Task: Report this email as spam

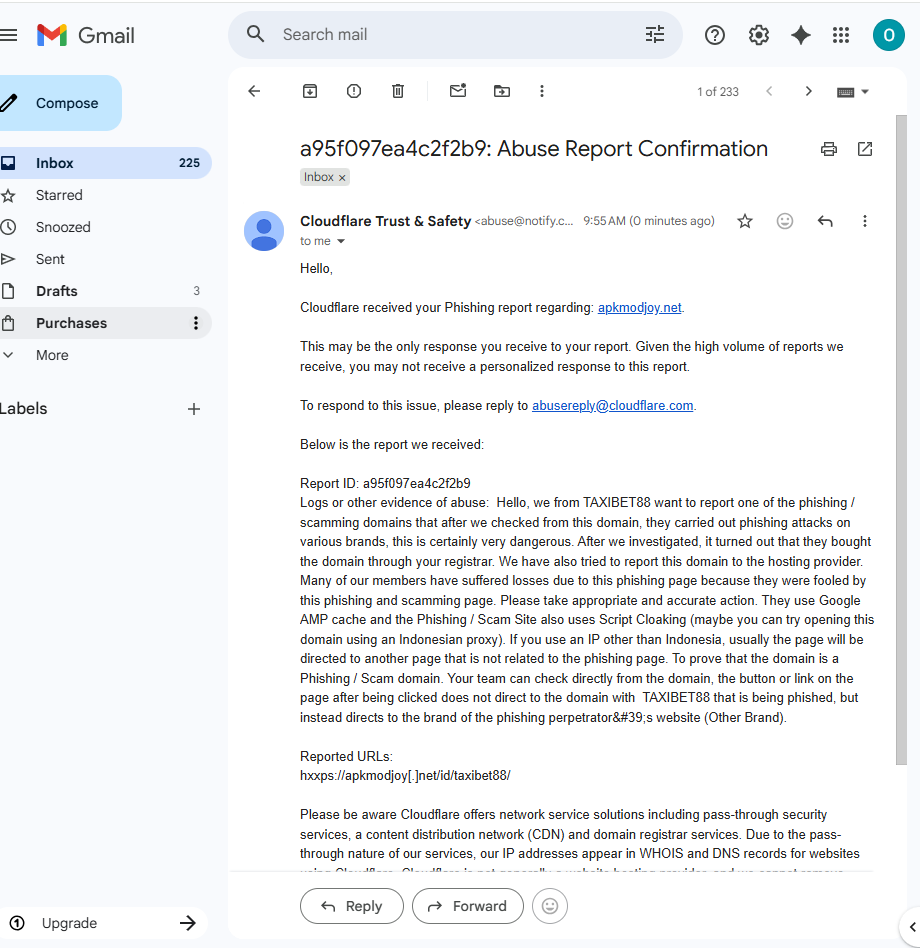Action: (x=354, y=91)
